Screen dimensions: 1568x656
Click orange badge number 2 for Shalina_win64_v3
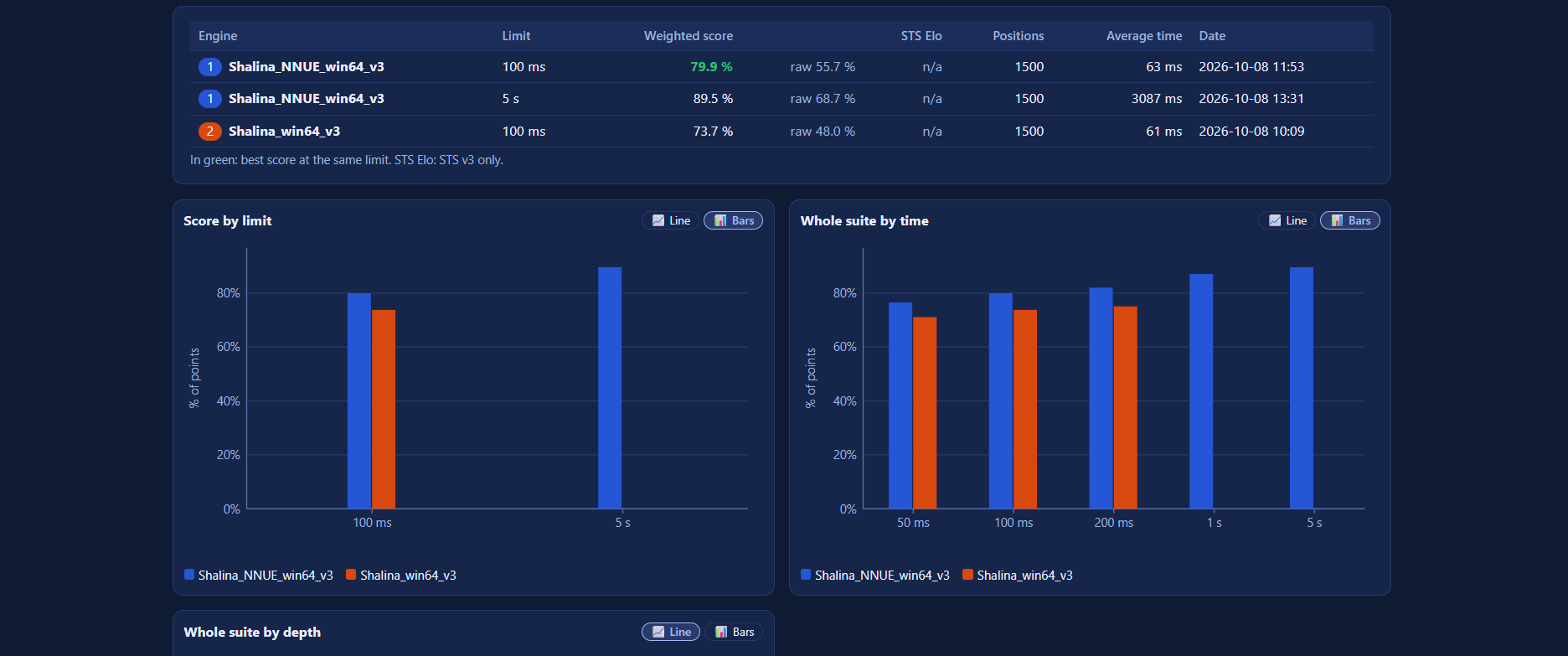pyautogui.click(x=209, y=132)
